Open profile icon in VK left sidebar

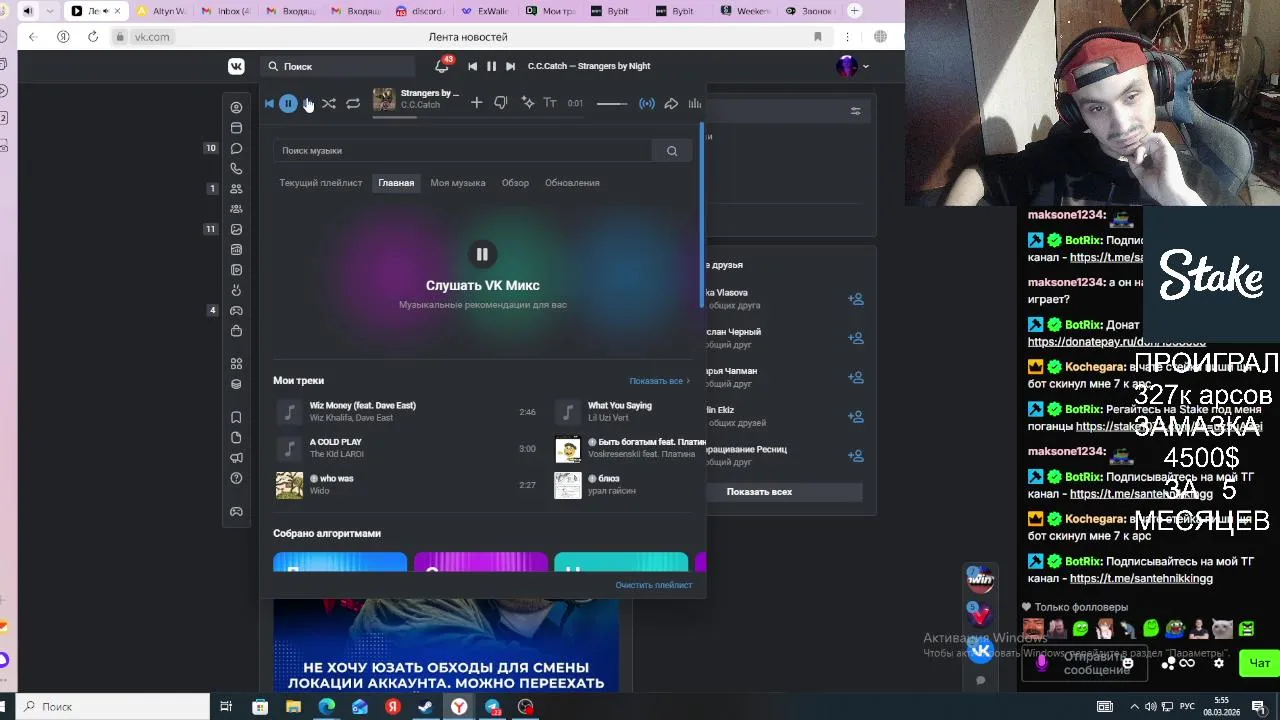236,107
